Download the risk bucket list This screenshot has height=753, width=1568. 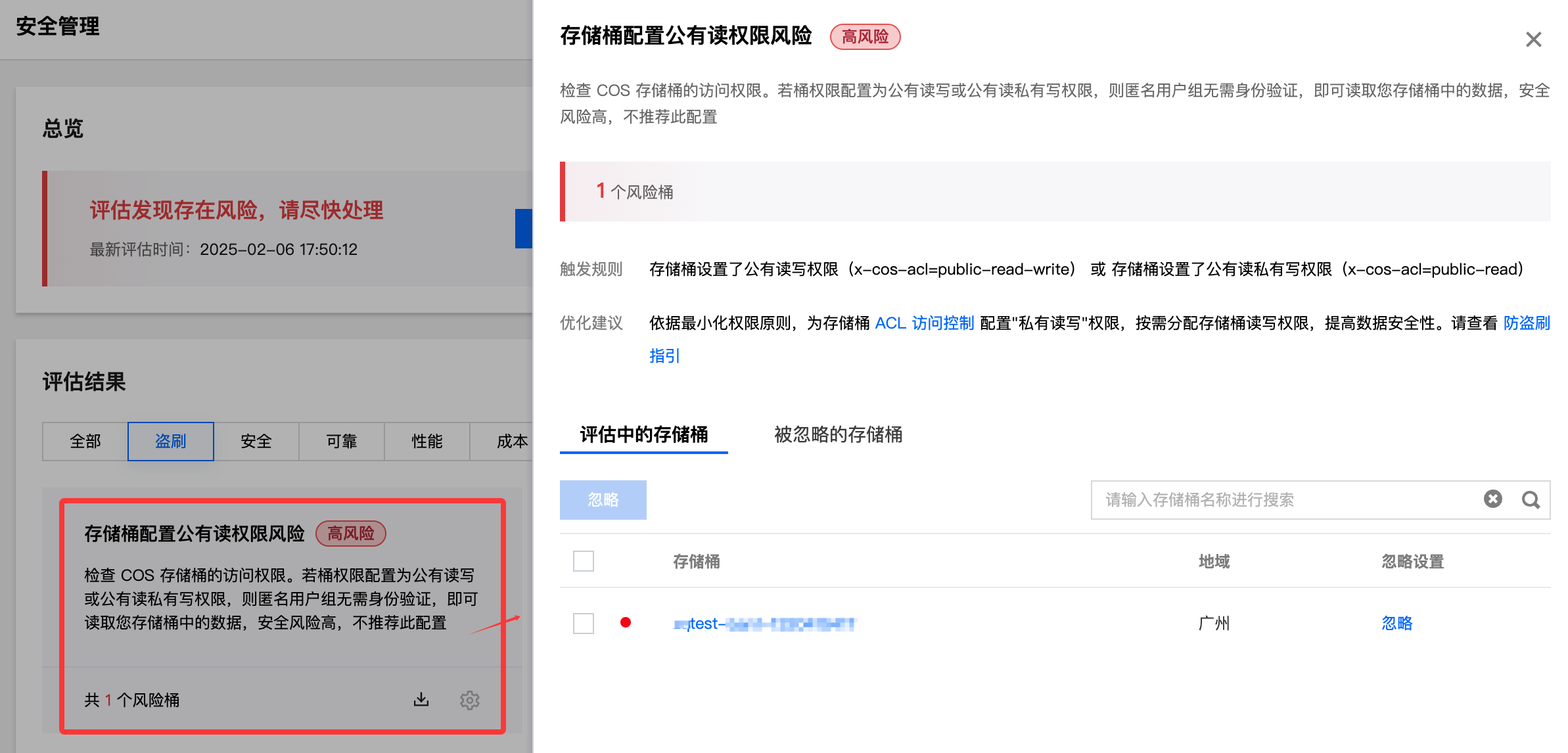coord(421,700)
